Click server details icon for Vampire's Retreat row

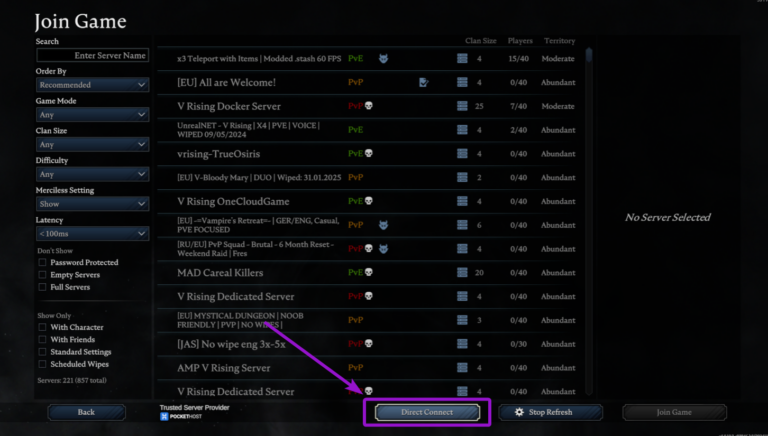[462, 225]
